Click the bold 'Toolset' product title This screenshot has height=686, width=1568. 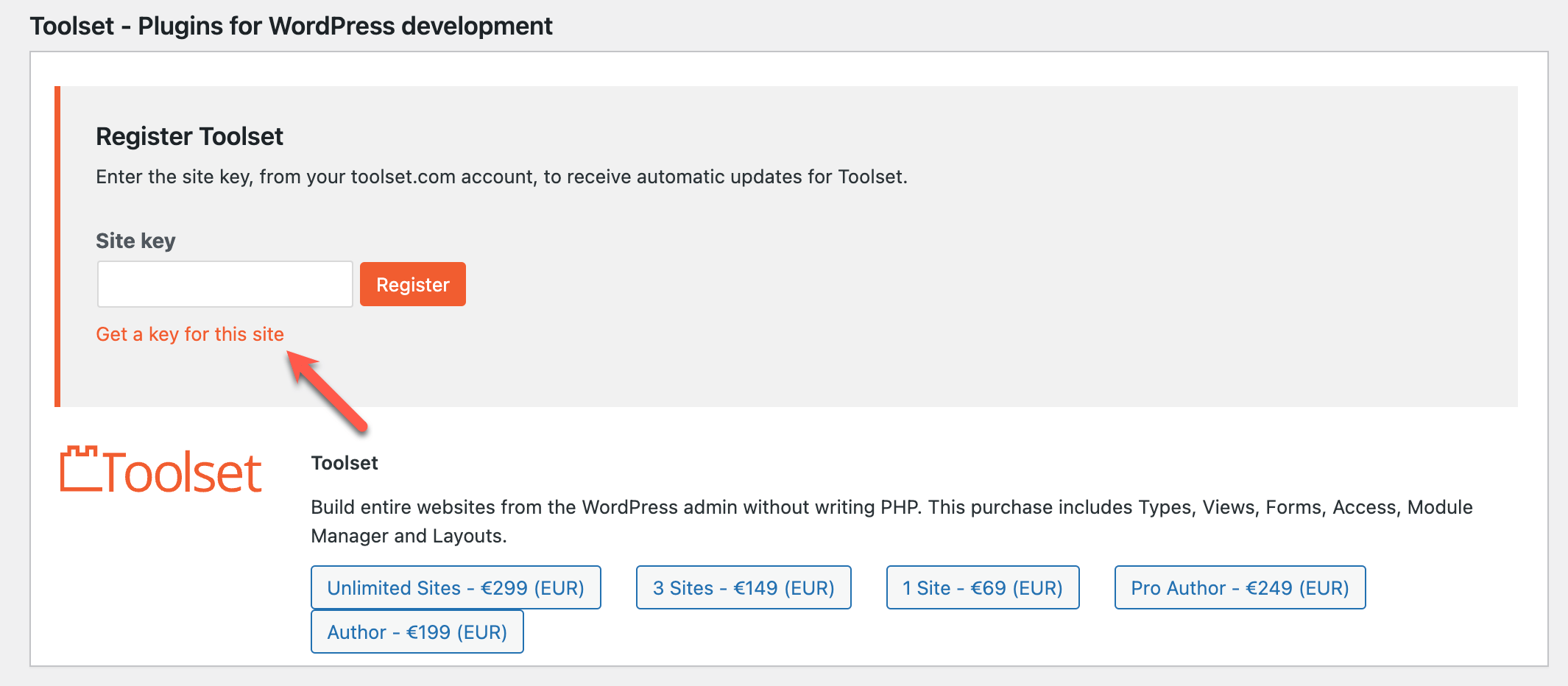[345, 463]
